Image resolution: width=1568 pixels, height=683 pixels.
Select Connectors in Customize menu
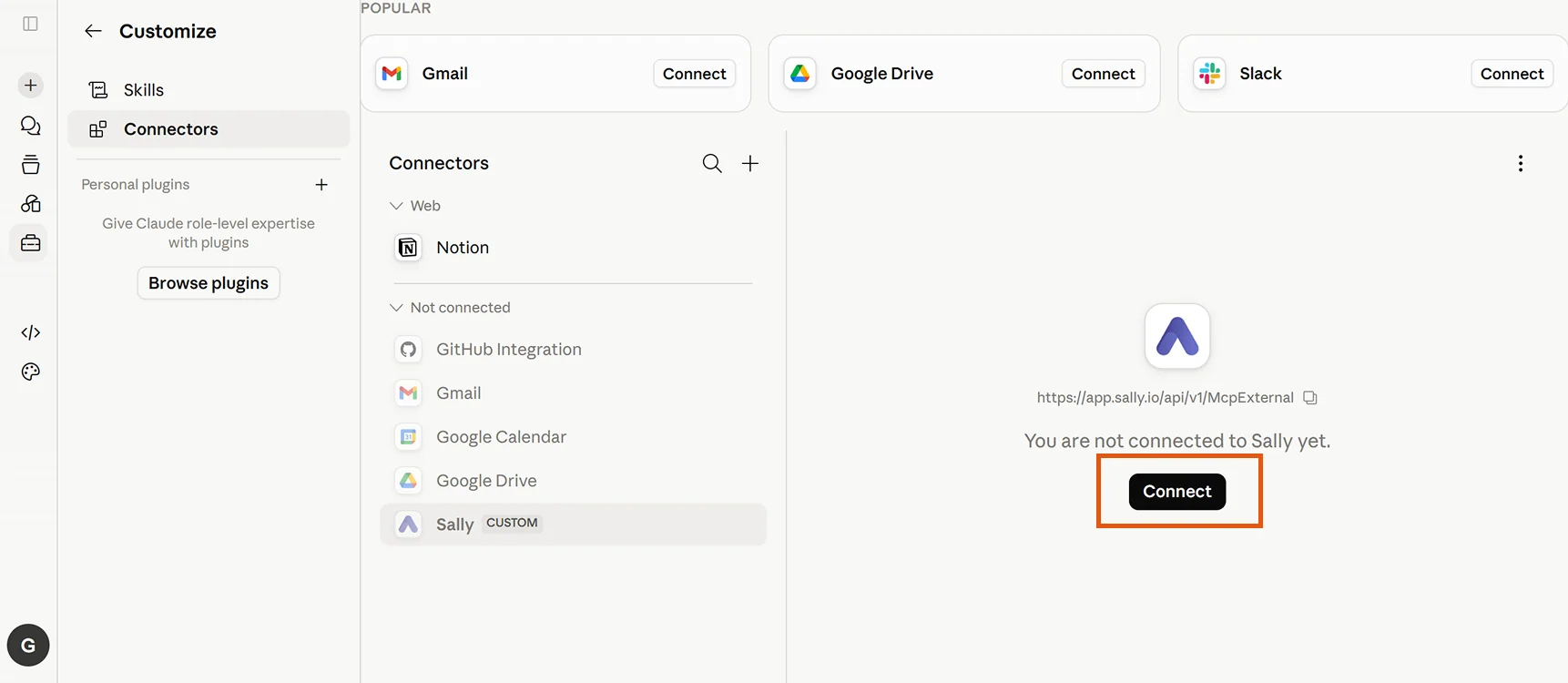[x=209, y=129]
